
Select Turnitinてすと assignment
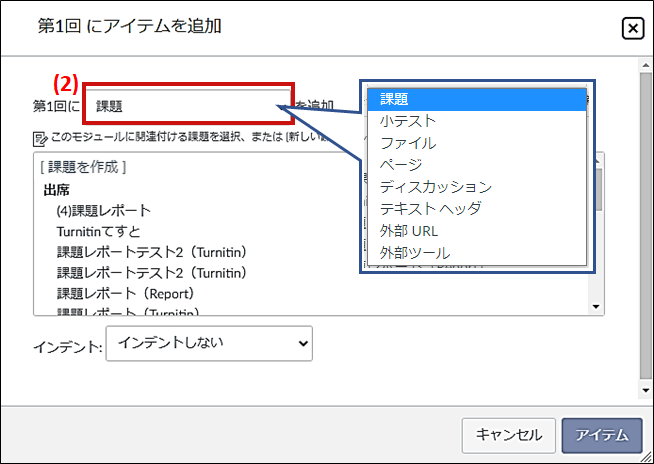[x=100, y=231]
